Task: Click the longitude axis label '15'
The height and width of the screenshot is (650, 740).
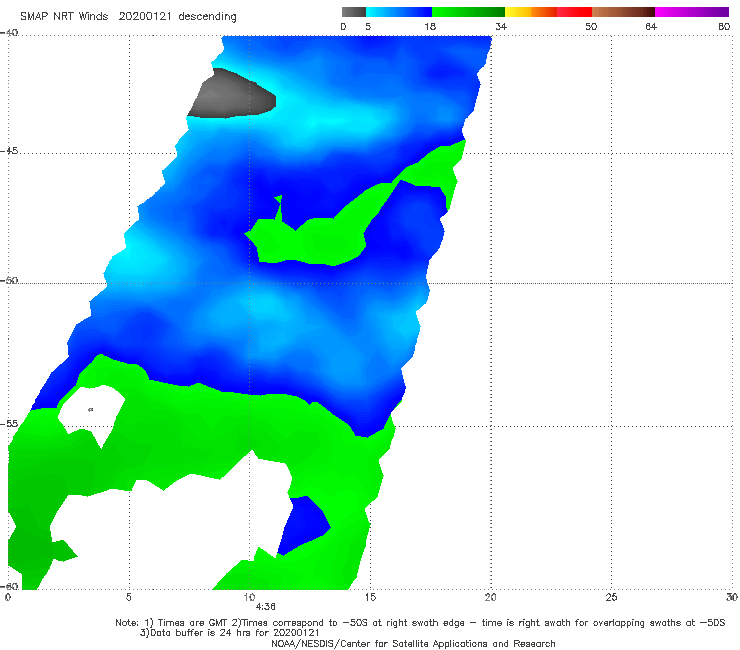Action: [x=370, y=597]
